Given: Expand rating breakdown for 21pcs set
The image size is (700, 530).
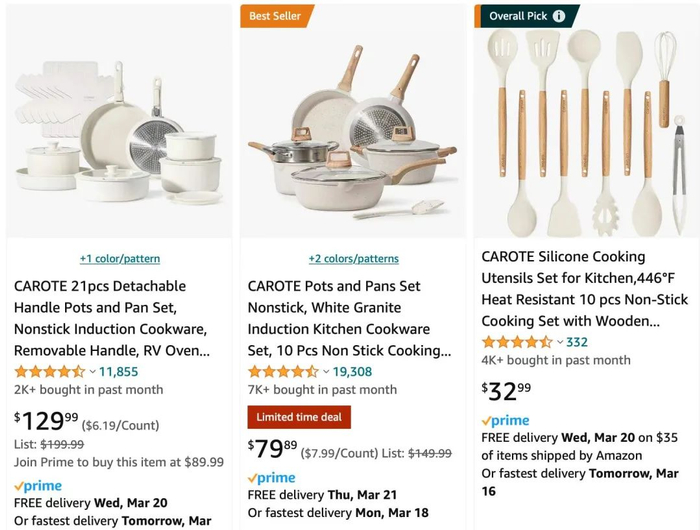Looking at the screenshot, I should [x=93, y=372].
